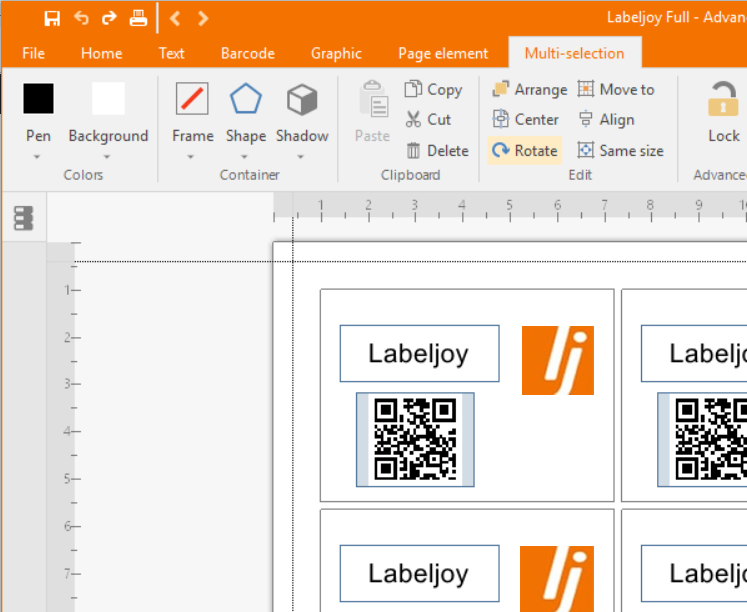Select Labeljoy text box in top-right label
This screenshot has width=747, height=612.
click(695, 353)
